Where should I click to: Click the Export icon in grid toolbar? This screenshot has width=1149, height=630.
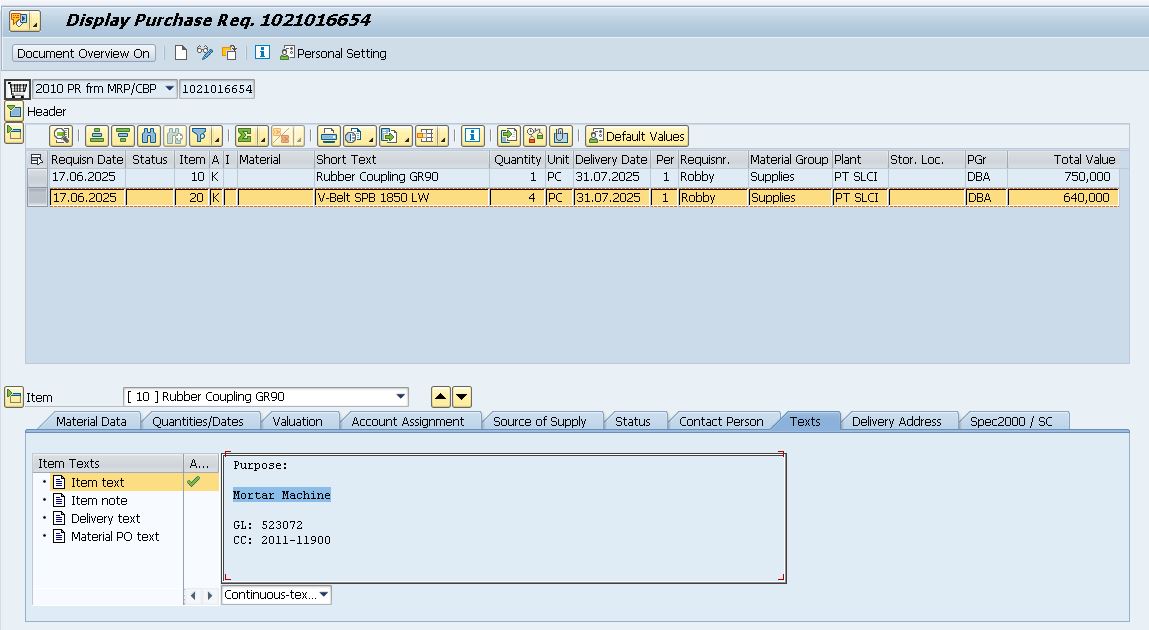click(390, 136)
